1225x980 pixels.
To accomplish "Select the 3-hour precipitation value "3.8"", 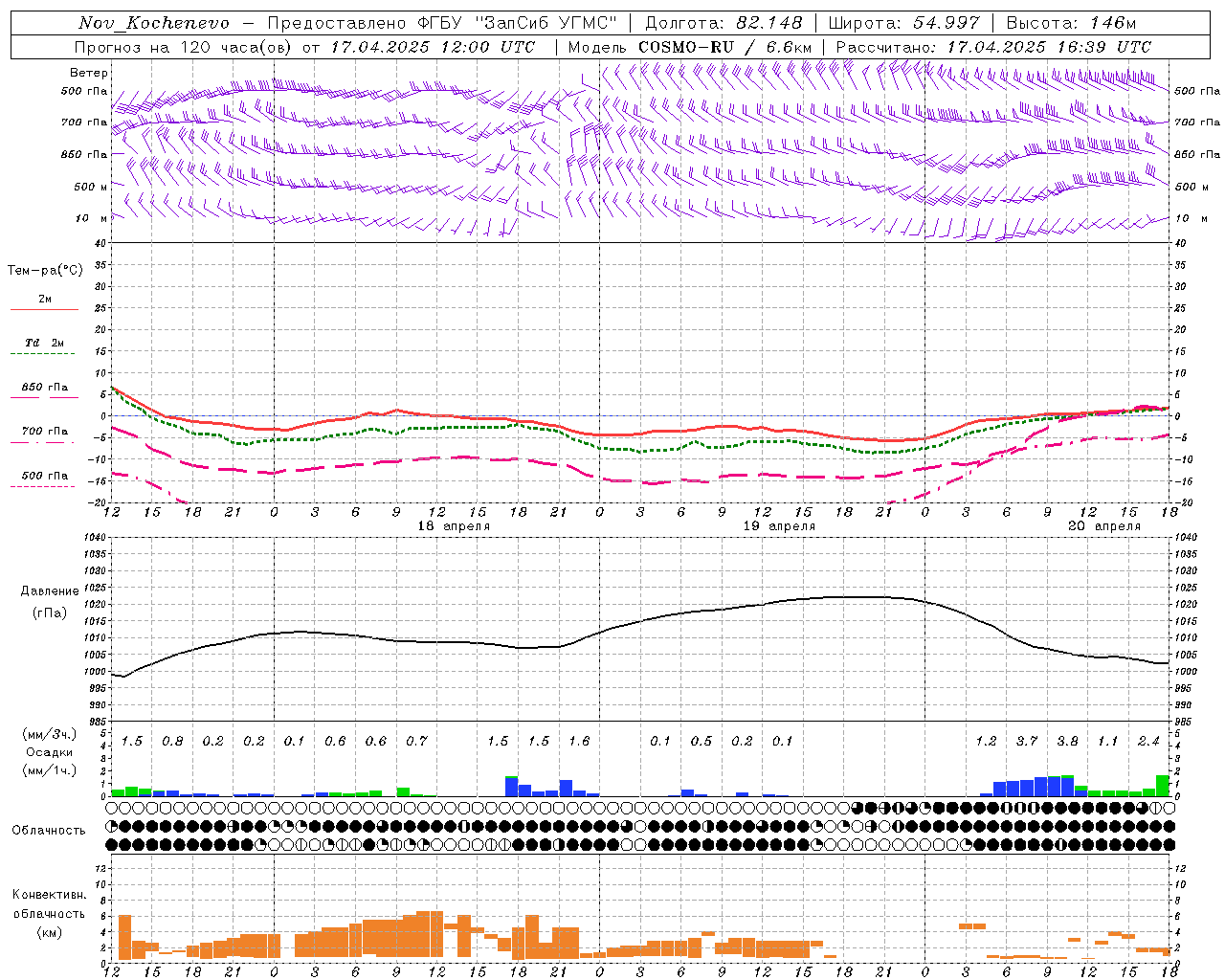I will pyautogui.click(x=1067, y=742).
